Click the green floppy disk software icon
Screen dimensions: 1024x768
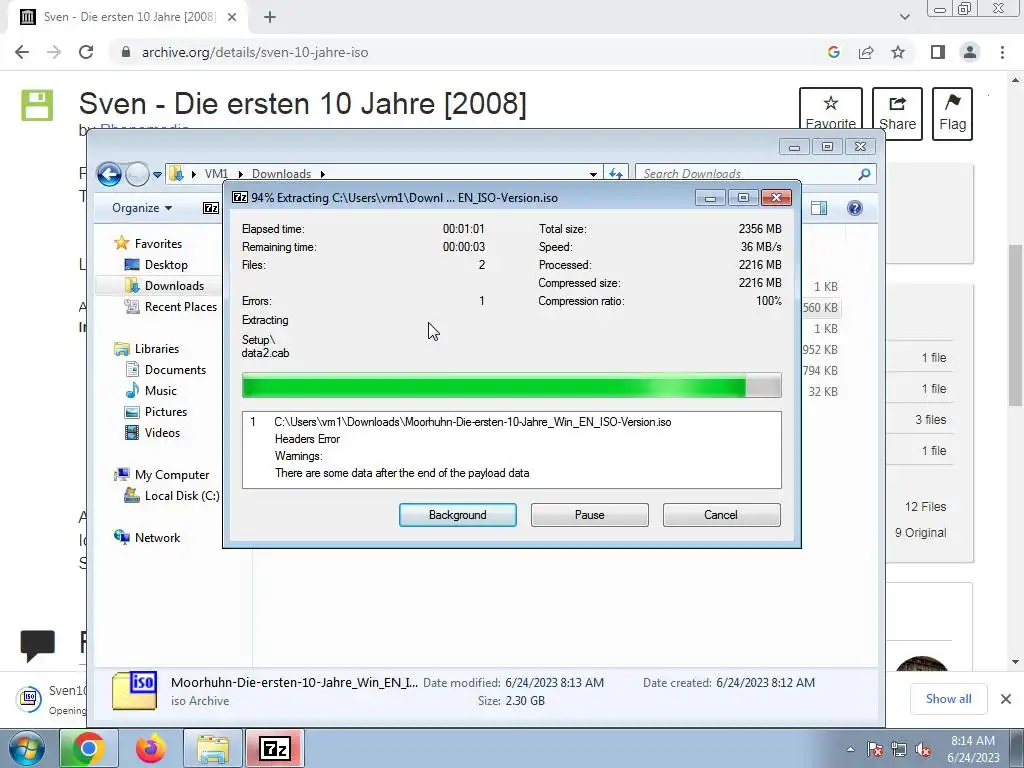pyautogui.click(x=37, y=105)
